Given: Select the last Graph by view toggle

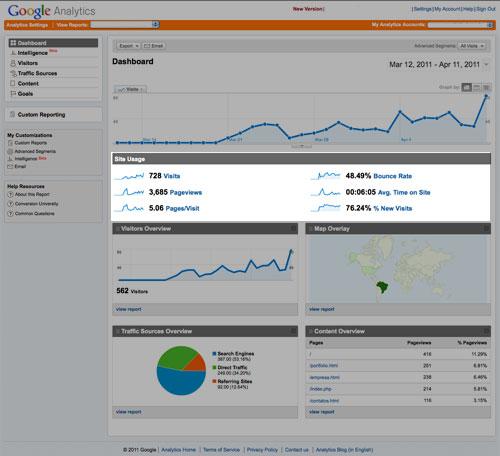Looking at the screenshot, I should 487,87.
